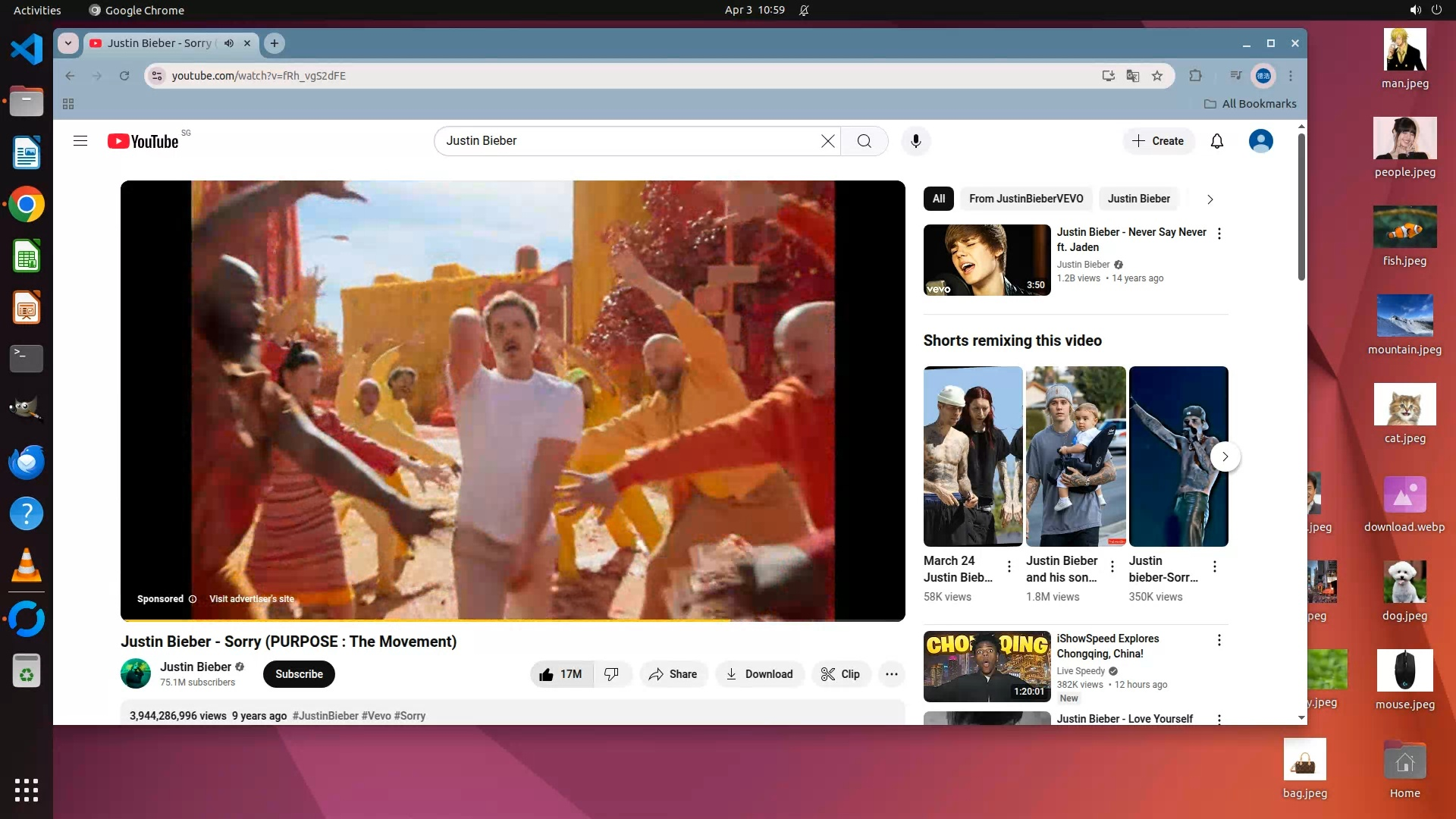Open YouTube notifications bell
This screenshot has width=1456, height=819.
pos(1216,141)
